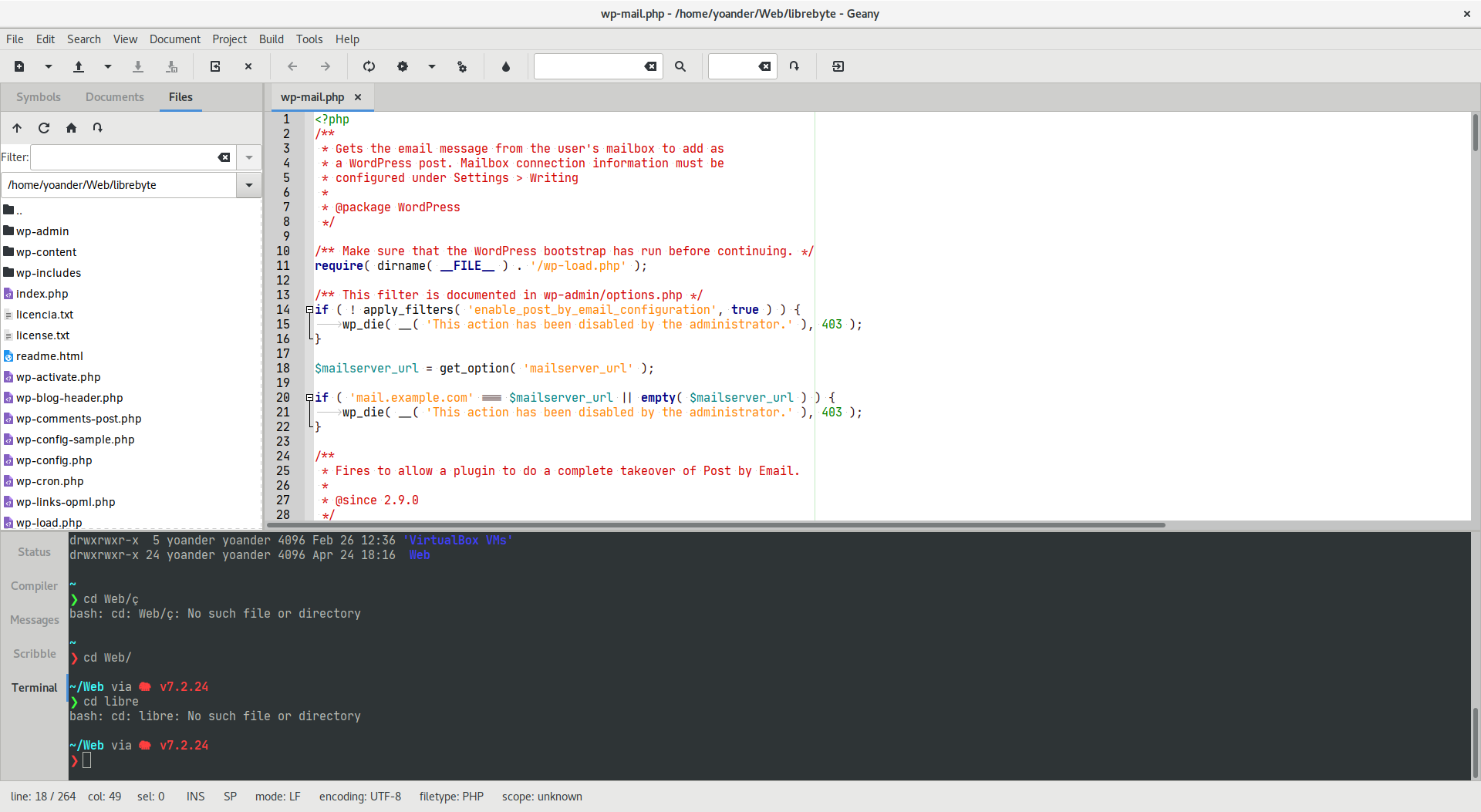Open the wp-admin folder
Image resolution: width=1481 pixels, height=812 pixels.
[42, 231]
